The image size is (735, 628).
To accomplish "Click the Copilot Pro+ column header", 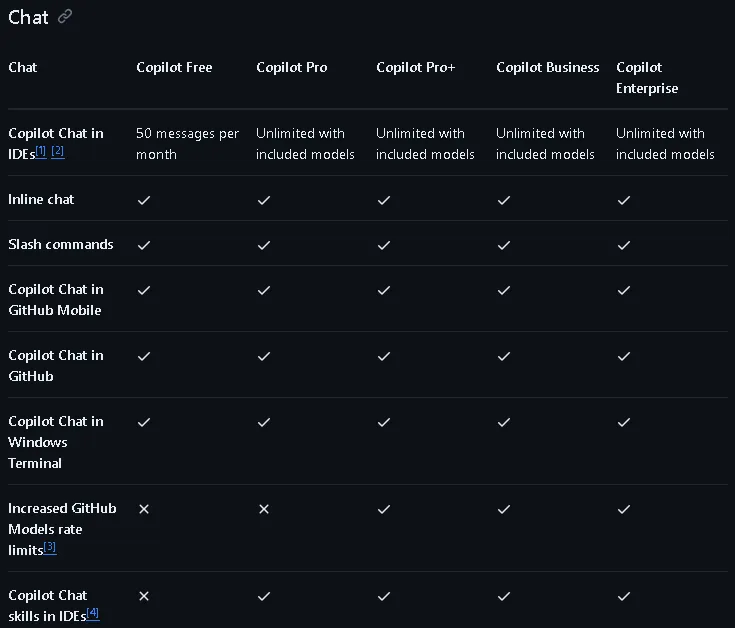I will [415, 67].
